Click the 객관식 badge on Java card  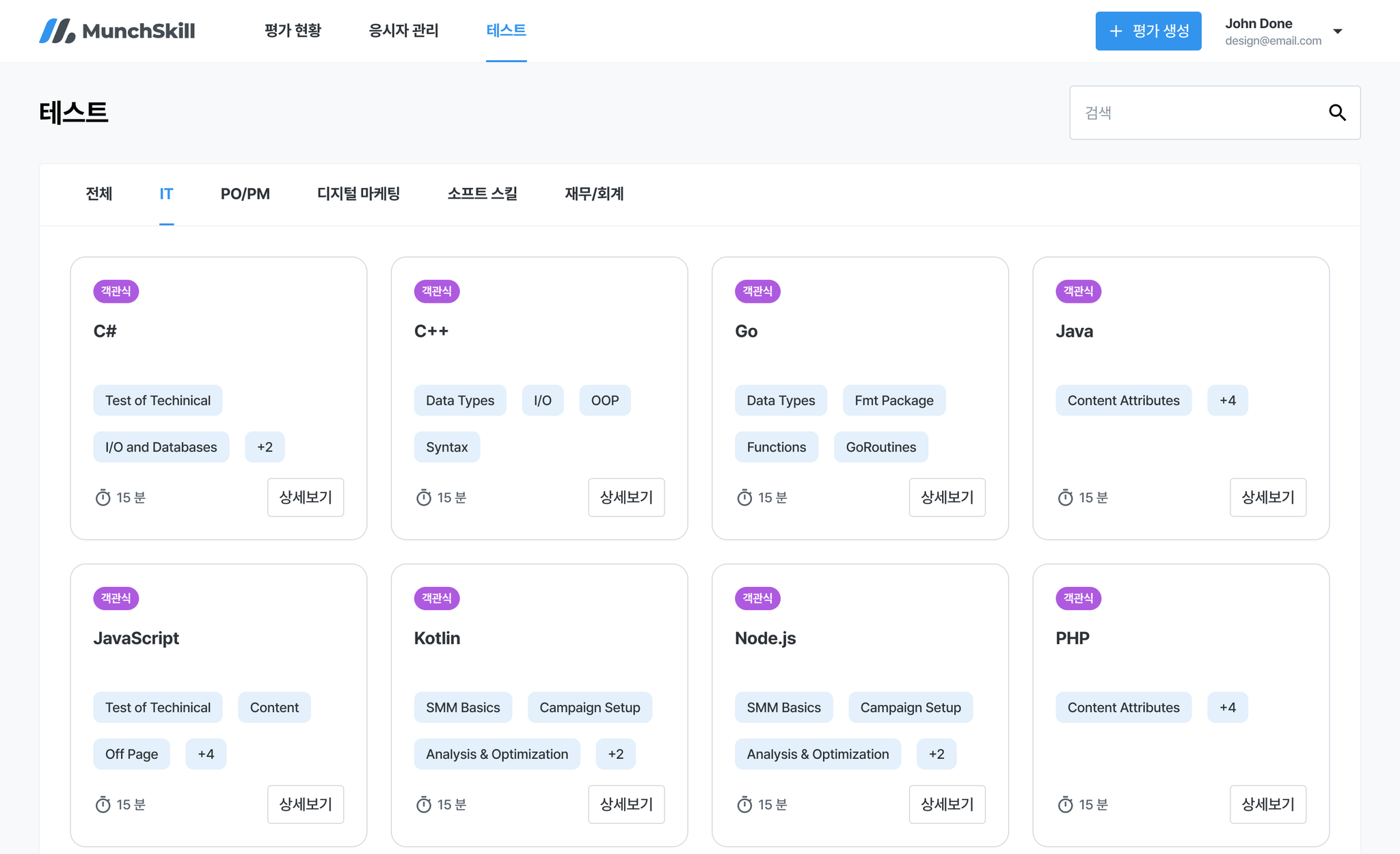coord(1078,291)
